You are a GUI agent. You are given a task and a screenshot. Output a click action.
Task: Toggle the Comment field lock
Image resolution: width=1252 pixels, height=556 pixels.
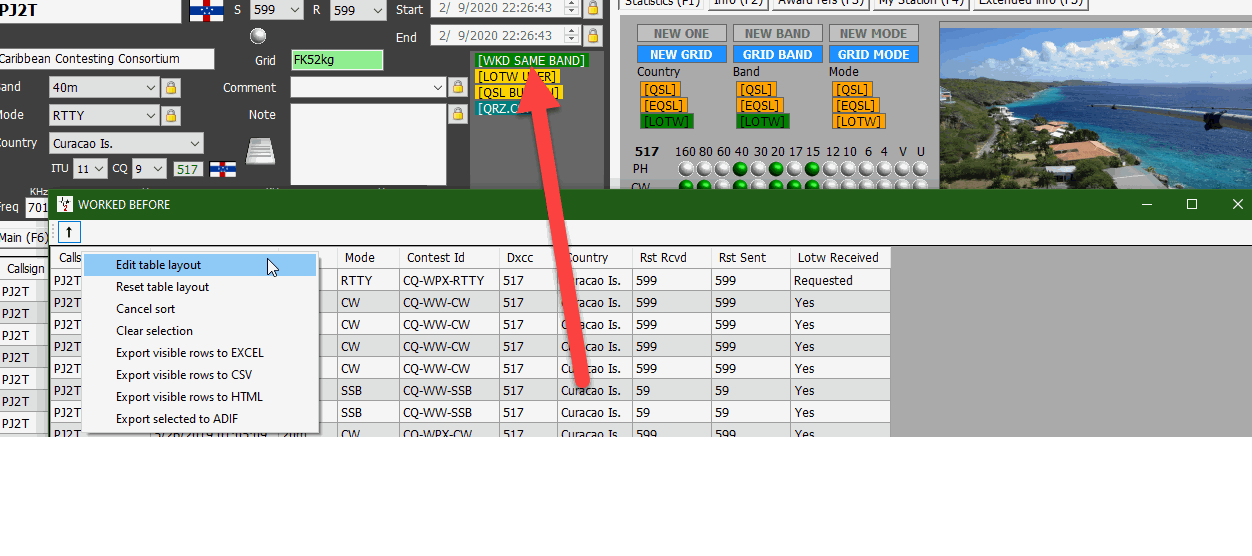point(458,88)
